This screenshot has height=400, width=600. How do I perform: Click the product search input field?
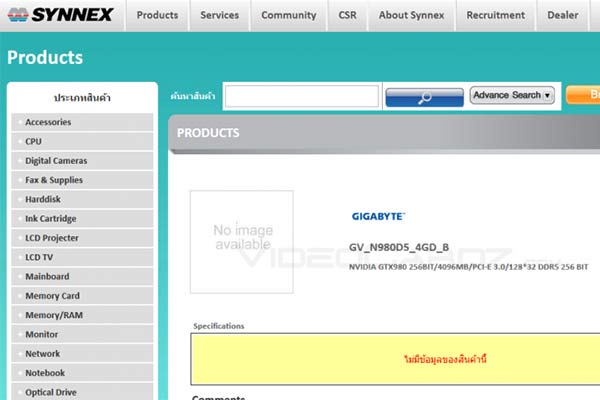(x=302, y=96)
